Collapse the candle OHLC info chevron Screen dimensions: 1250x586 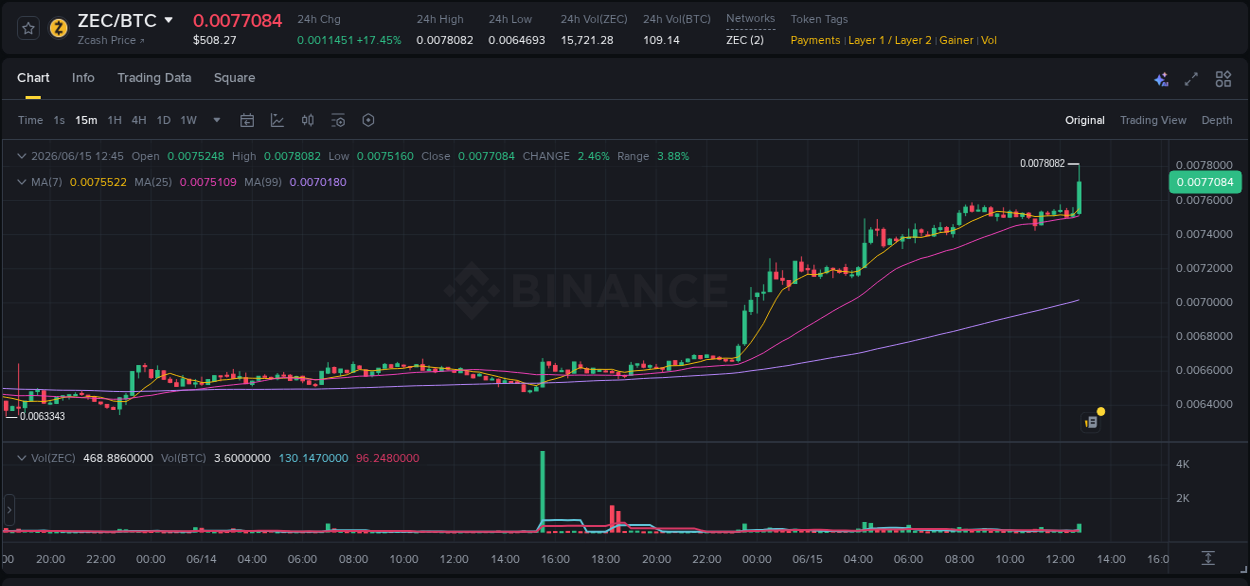click(22, 156)
